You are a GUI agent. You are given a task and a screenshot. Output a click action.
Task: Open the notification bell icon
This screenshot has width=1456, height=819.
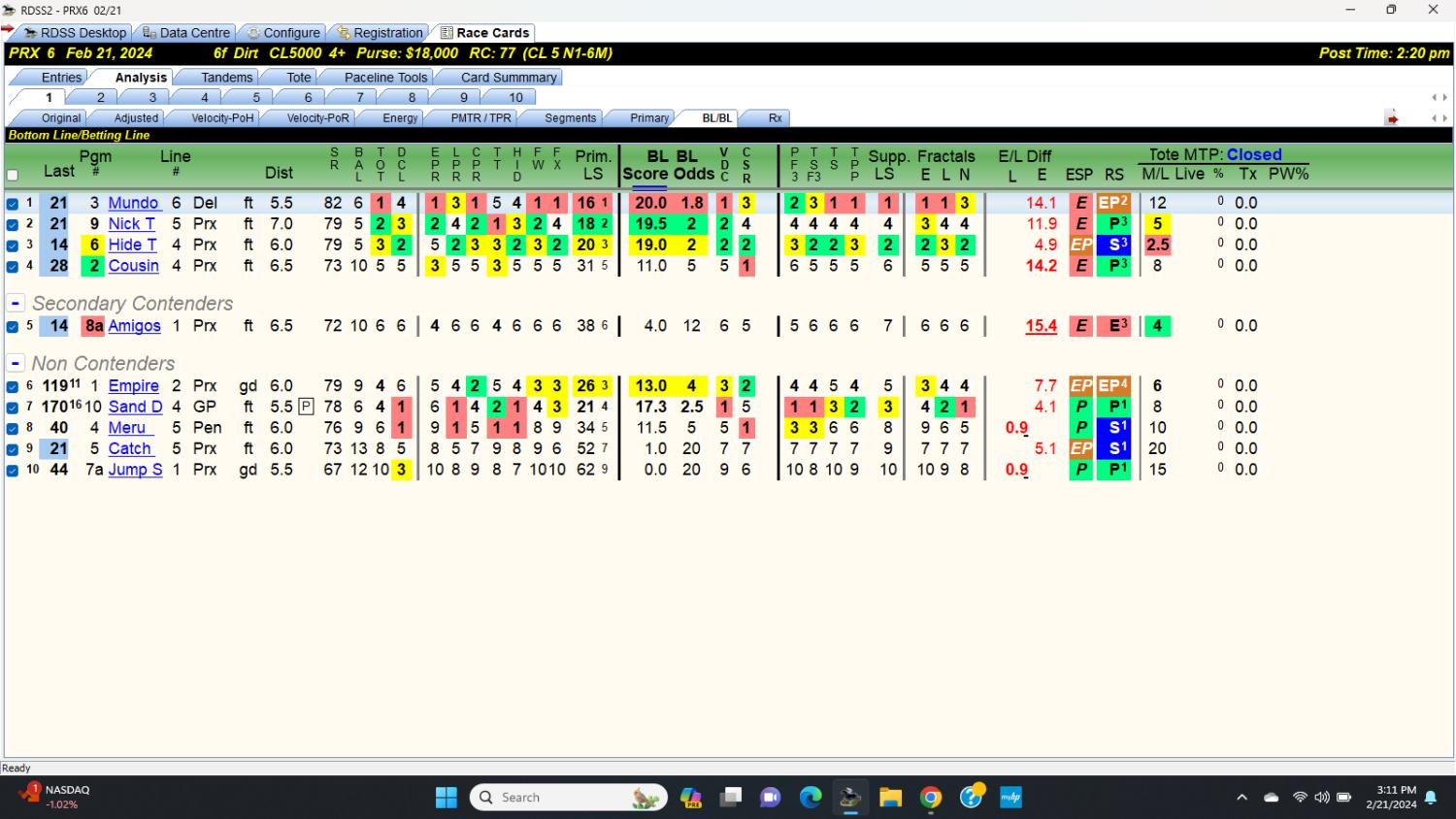click(1431, 798)
